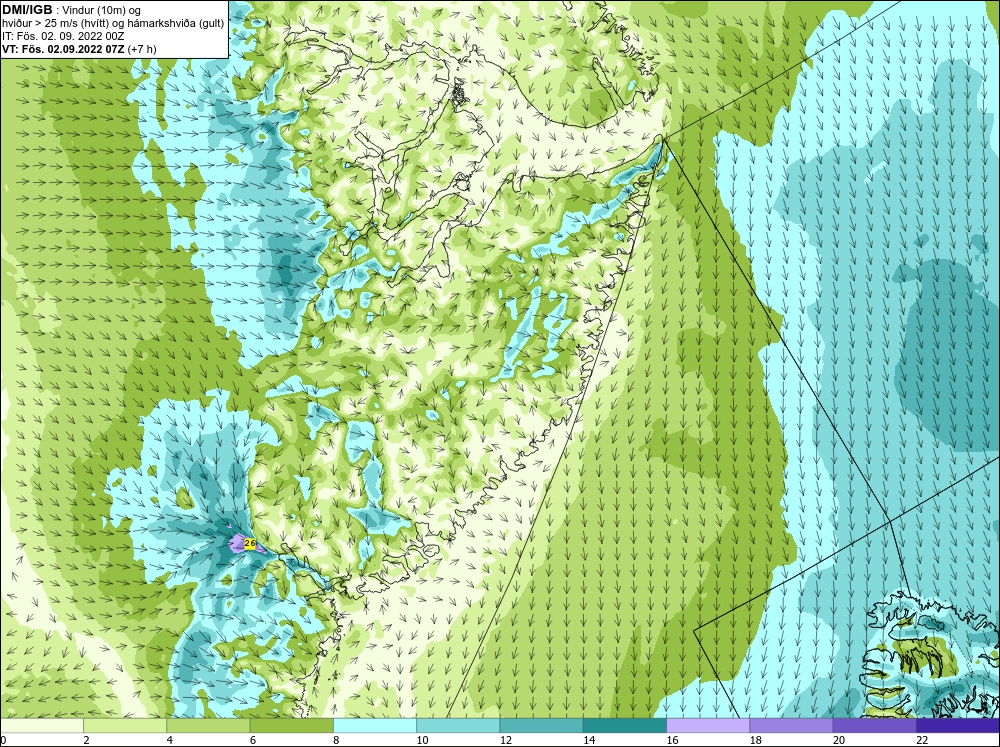Click the legend scale value 2
This screenshot has height=747, width=1000.
tap(86, 740)
